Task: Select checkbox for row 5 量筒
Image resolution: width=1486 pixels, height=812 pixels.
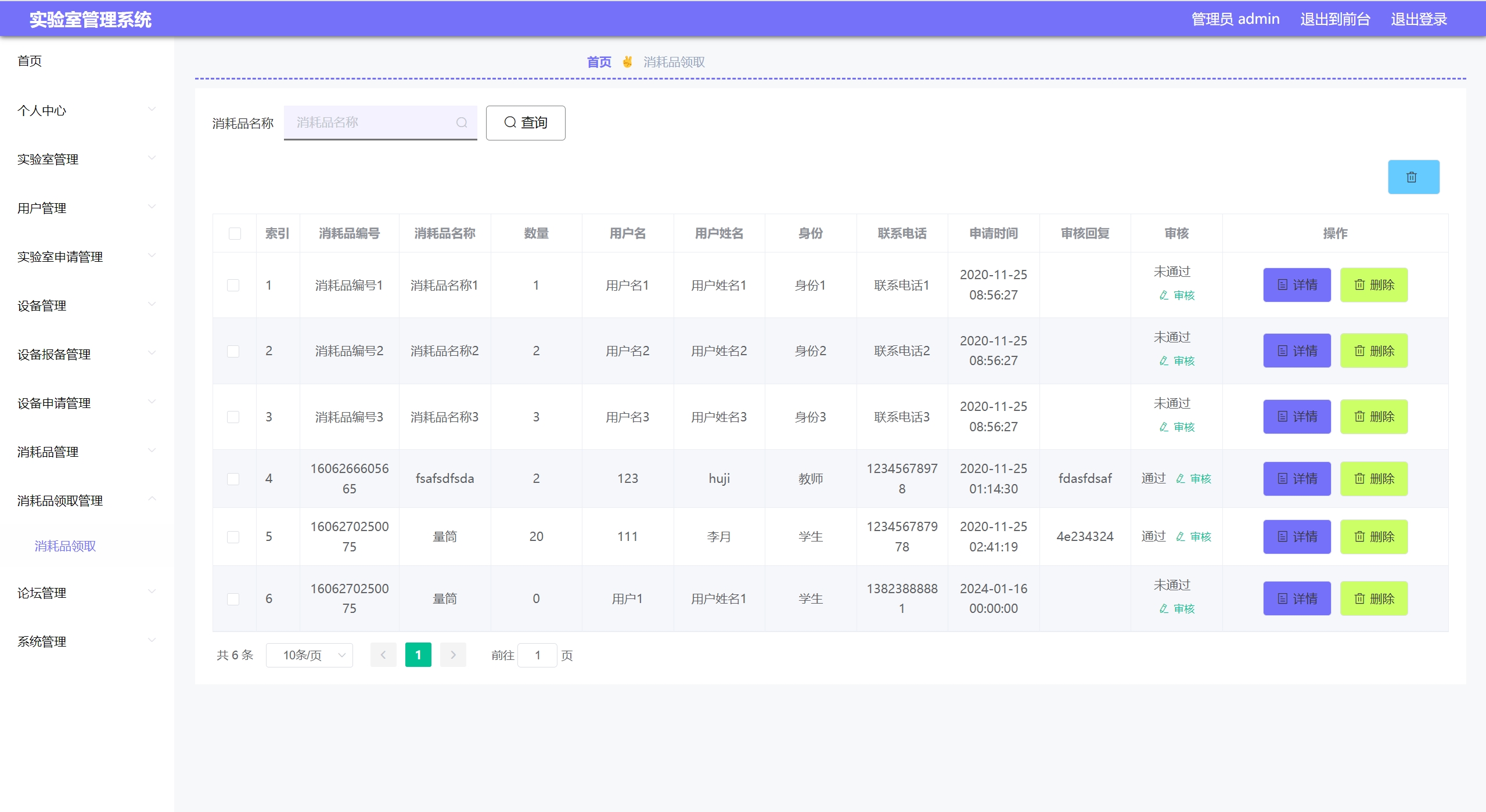Action: [x=233, y=537]
